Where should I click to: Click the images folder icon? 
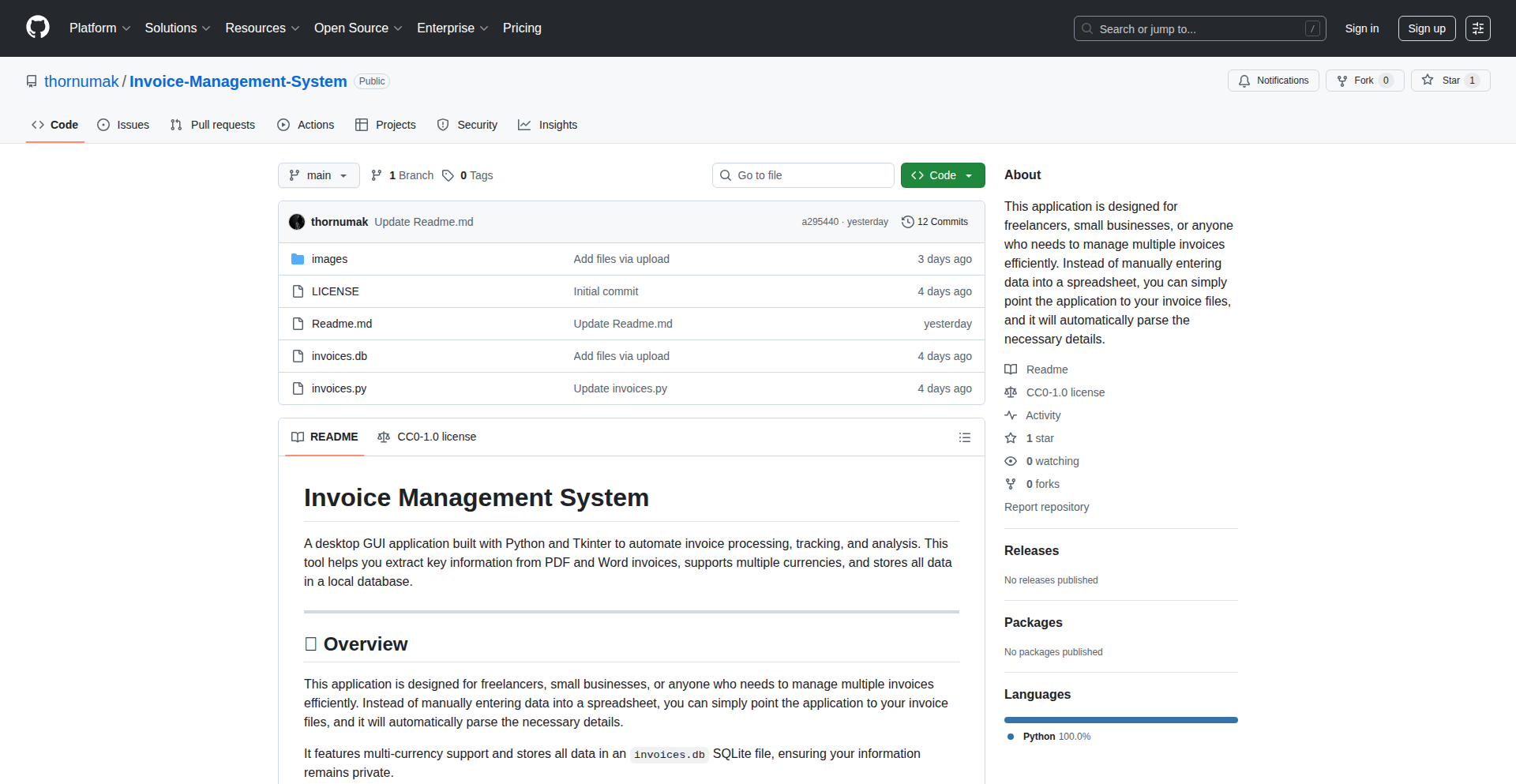[298, 259]
